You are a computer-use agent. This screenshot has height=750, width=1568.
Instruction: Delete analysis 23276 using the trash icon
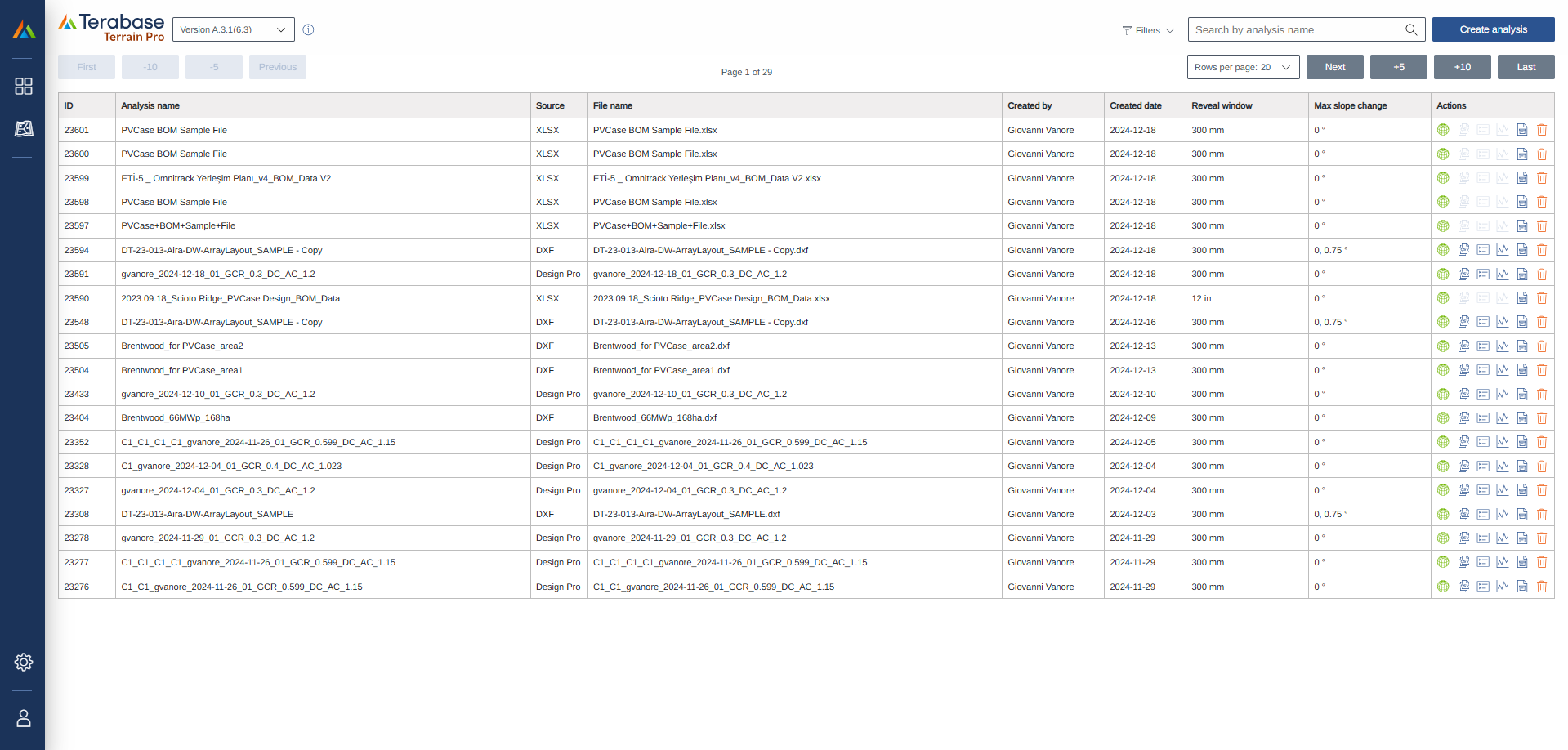point(1542,587)
